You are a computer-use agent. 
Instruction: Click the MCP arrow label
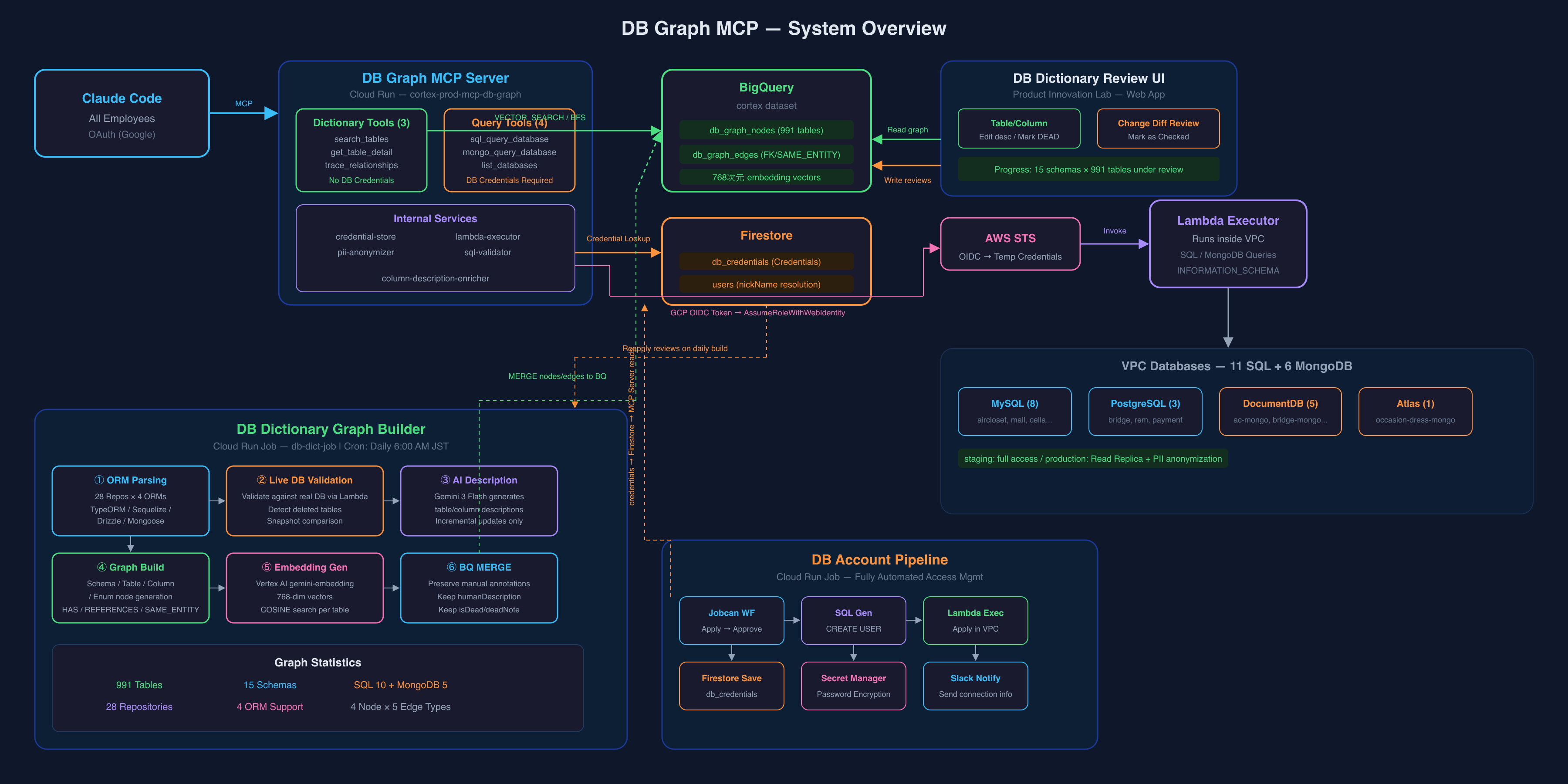(x=243, y=104)
